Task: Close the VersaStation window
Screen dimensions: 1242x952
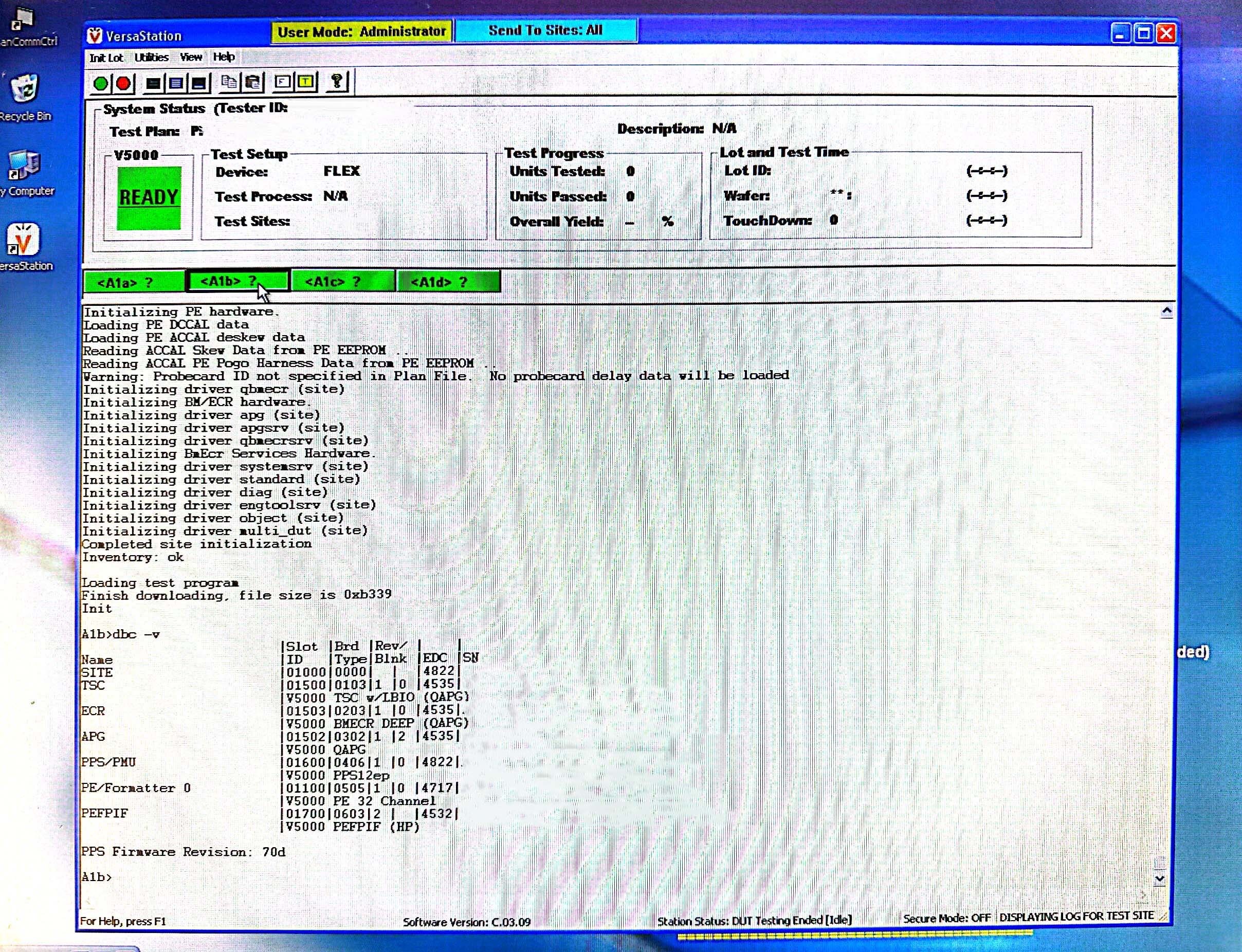Action: pos(1166,34)
